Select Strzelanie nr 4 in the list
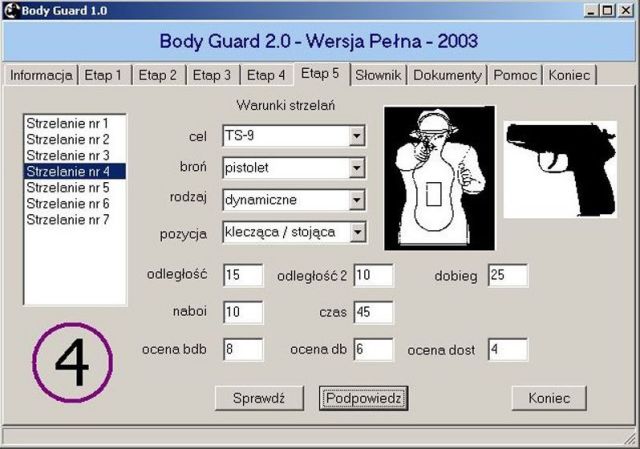The image size is (640, 449). [x=75, y=171]
